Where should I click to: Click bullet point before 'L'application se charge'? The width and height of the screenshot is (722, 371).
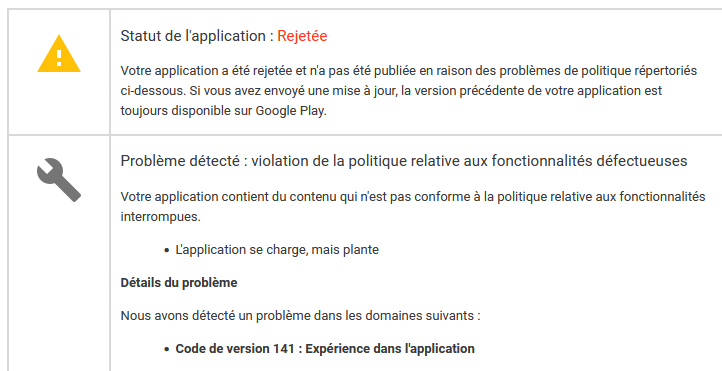tap(167, 251)
